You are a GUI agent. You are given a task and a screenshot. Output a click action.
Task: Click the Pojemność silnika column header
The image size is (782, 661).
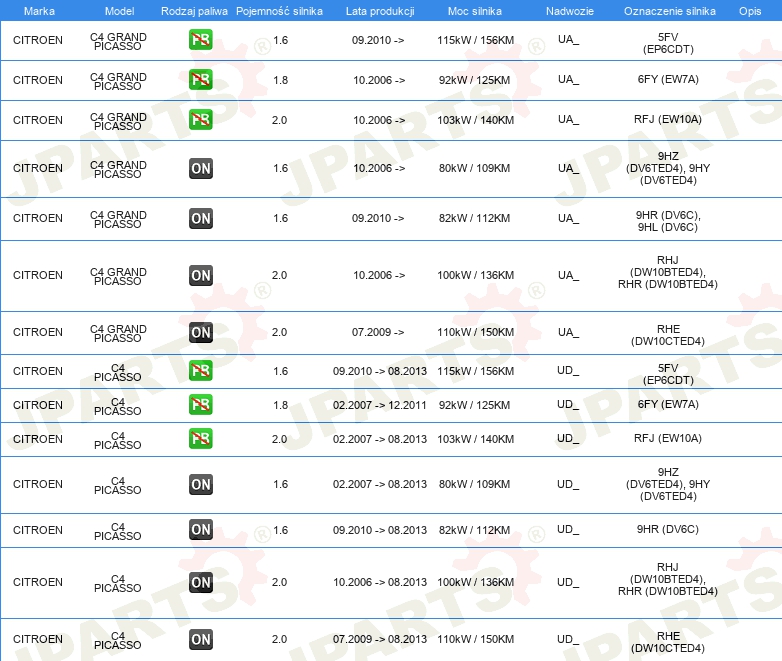(279, 11)
